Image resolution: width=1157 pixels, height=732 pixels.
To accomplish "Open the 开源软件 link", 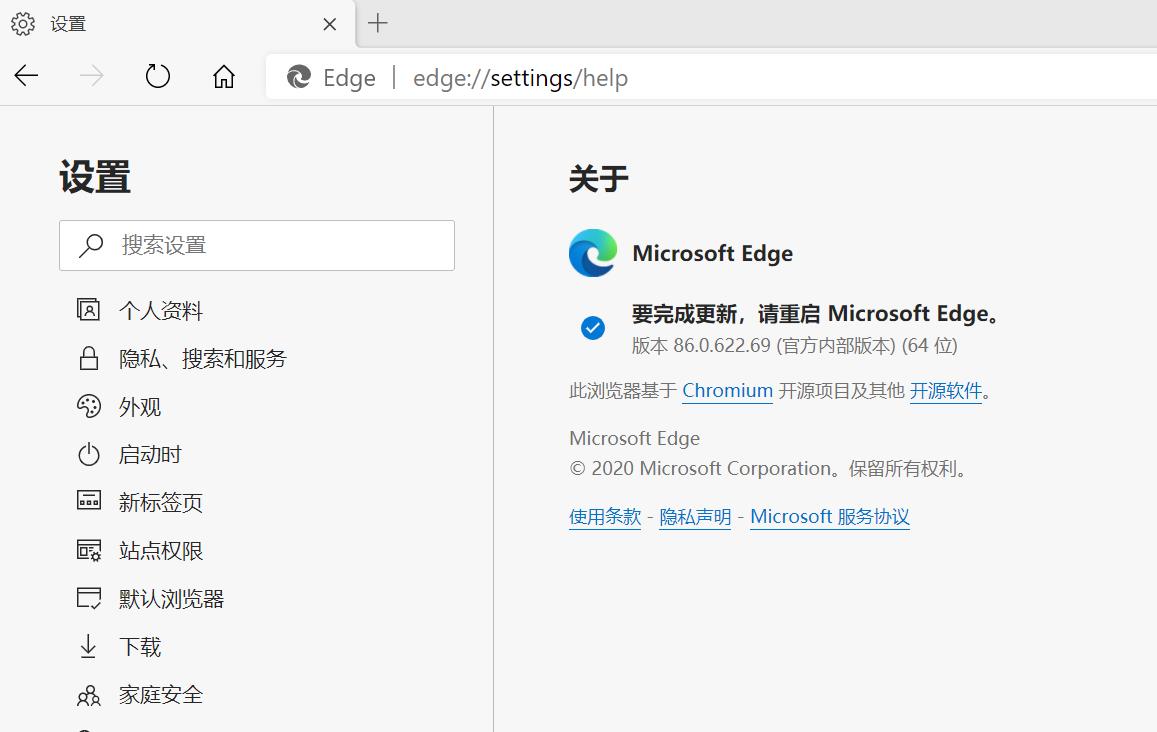I will coord(945,390).
